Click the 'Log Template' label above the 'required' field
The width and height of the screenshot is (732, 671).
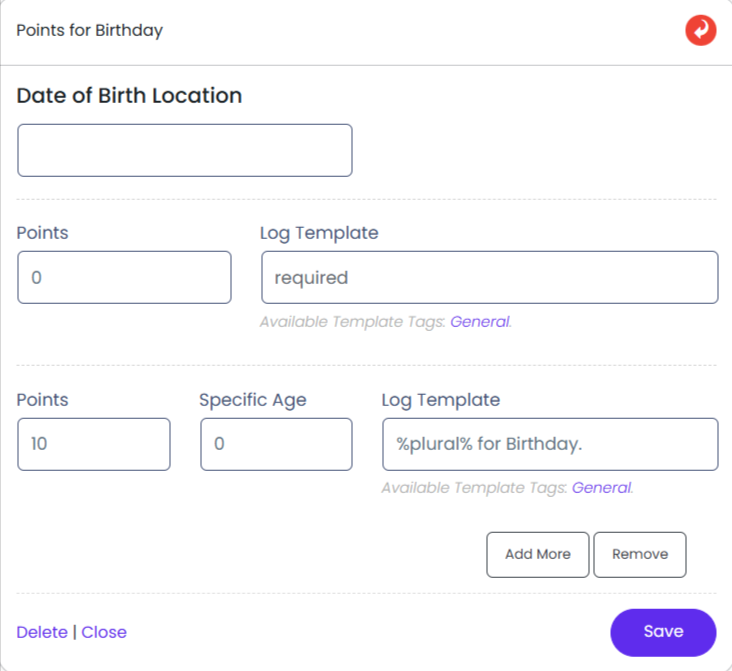(319, 233)
